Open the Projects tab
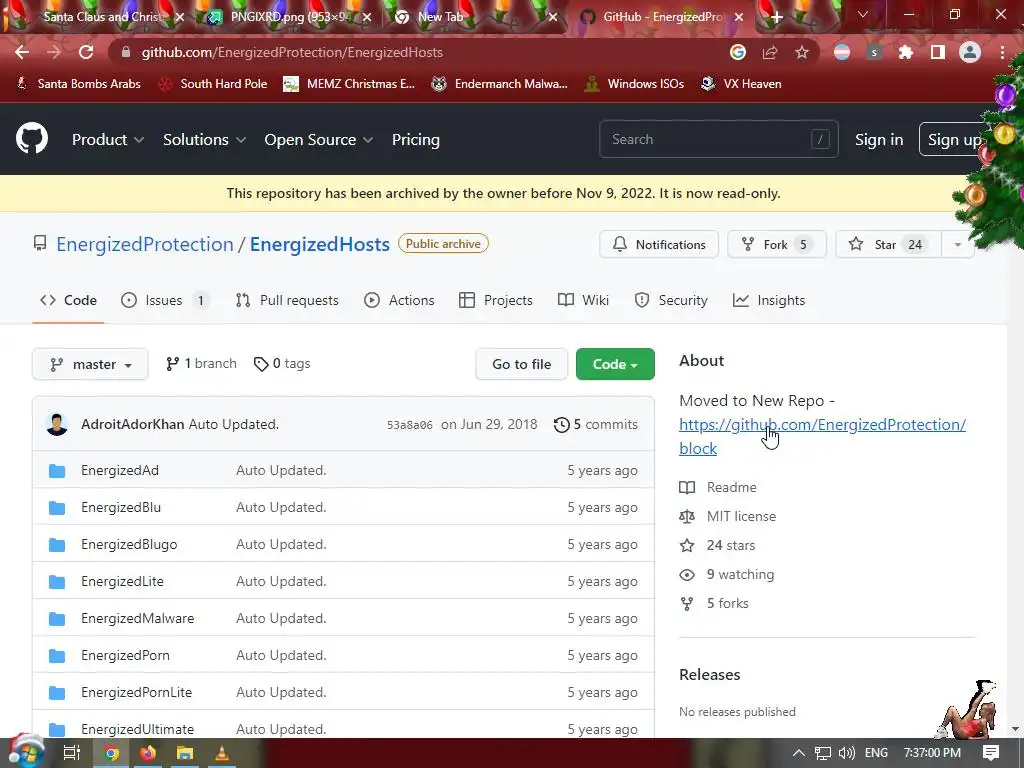The width and height of the screenshot is (1024, 768). point(496,300)
